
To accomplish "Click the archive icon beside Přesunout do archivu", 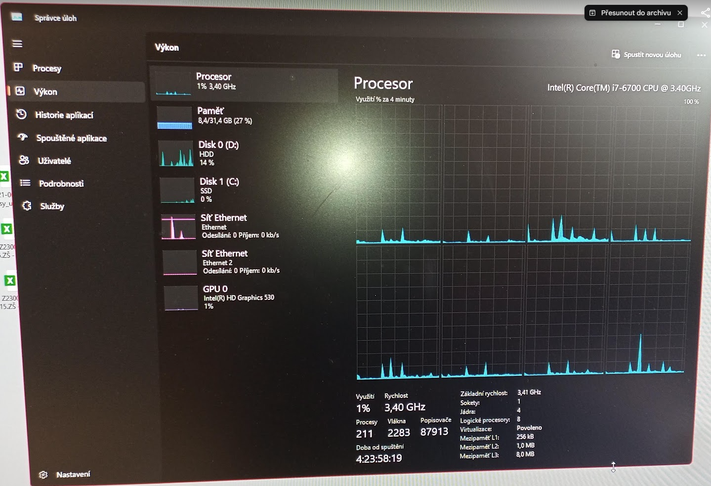I will [592, 13].
